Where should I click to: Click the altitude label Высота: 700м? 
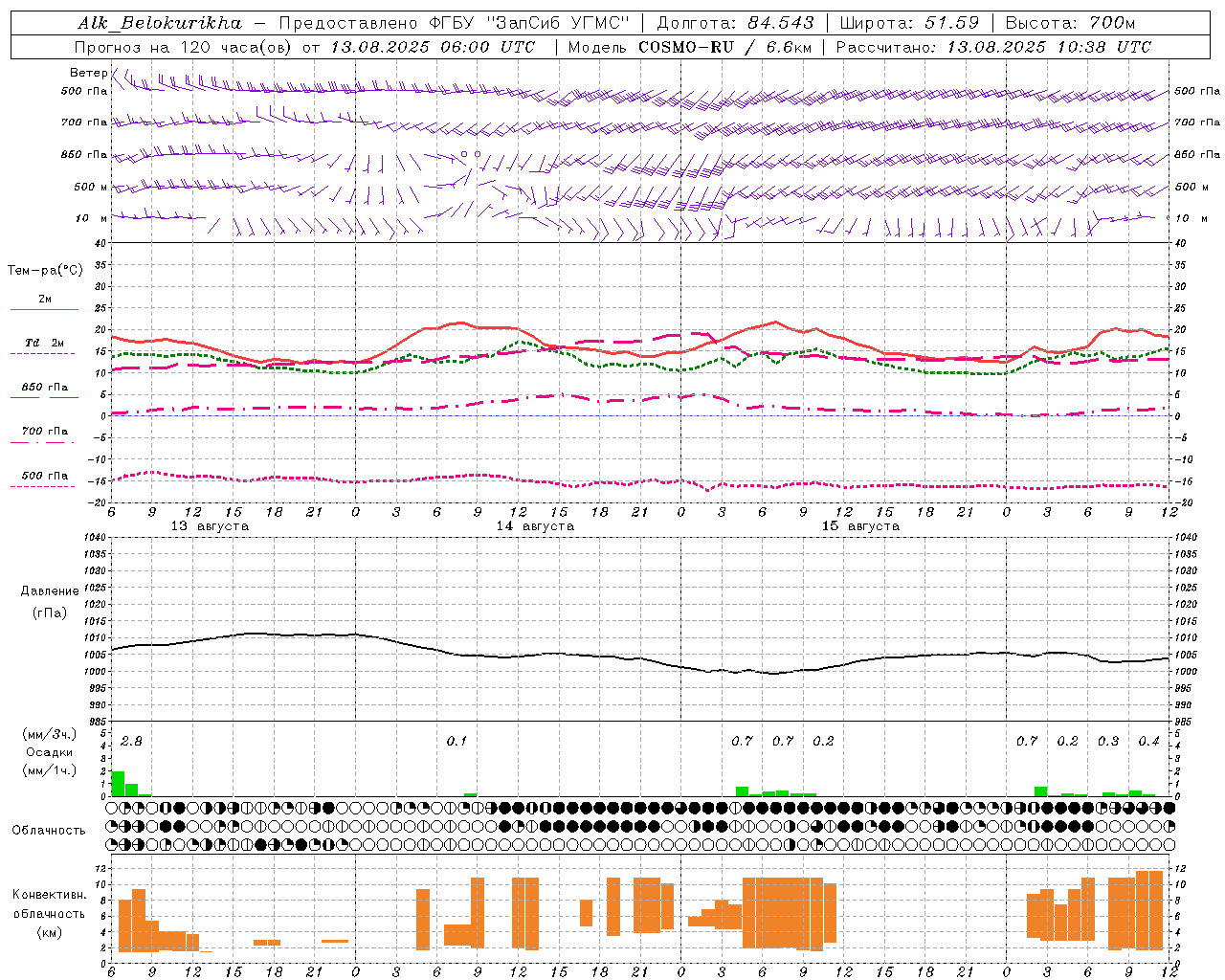pyautogui.click(x=1070, y=22)
